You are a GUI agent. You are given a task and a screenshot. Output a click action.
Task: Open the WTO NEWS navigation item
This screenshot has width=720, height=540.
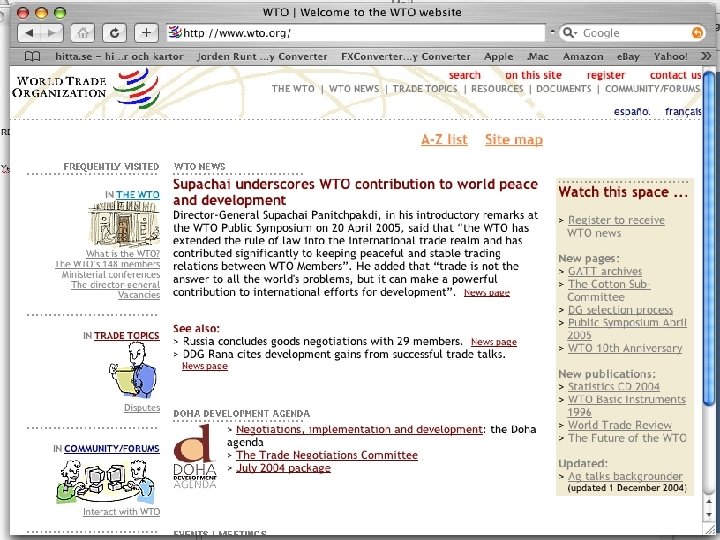(x=354, y=89)
